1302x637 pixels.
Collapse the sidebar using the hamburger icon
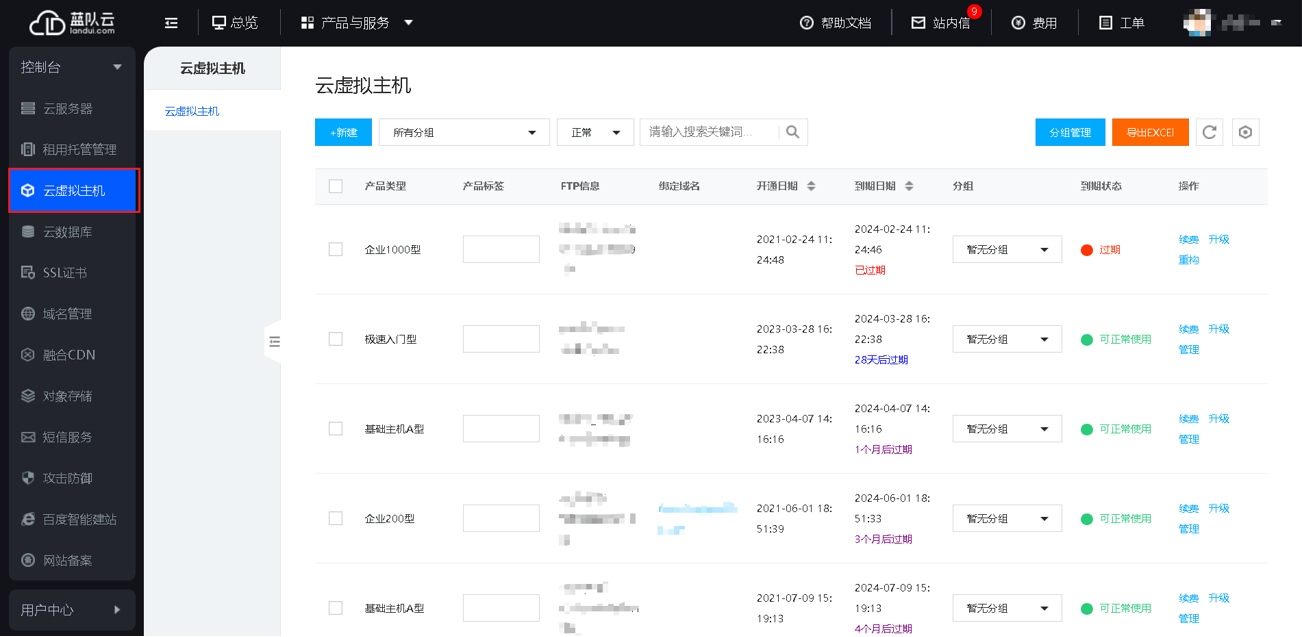pyautogui.click(x=170, y=20)
